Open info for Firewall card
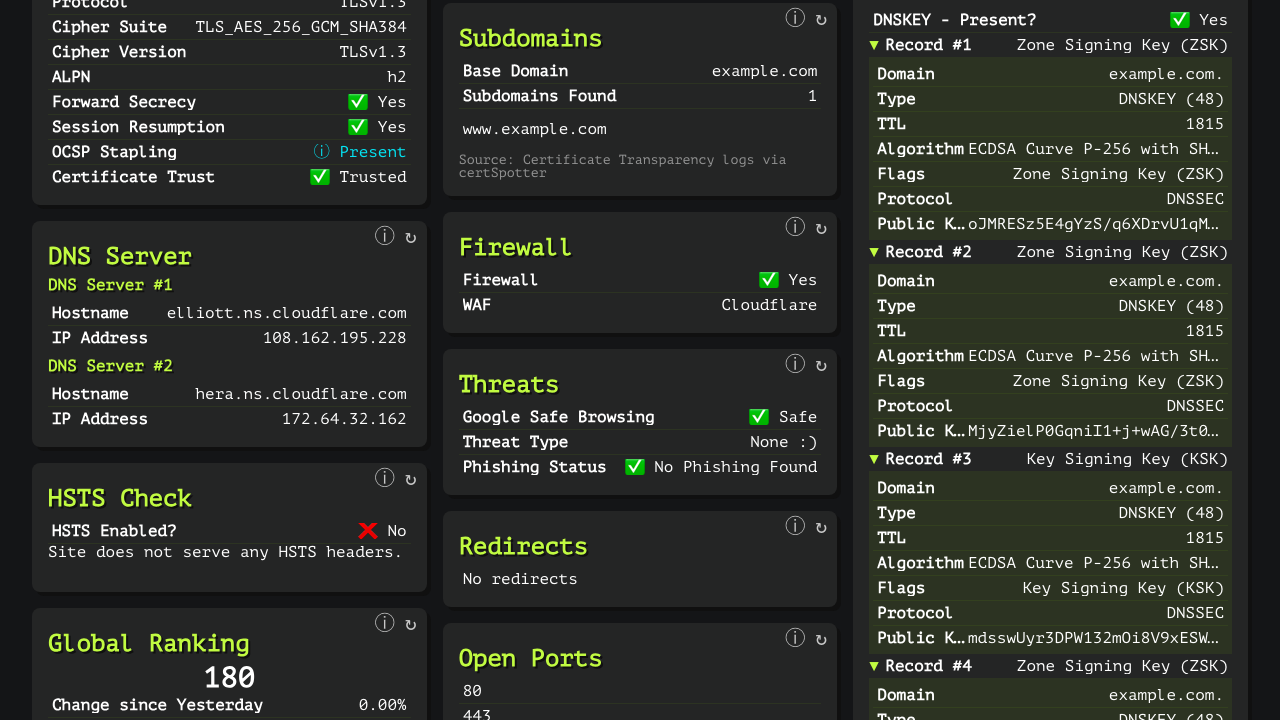The width and height of the screenshot is (1280, 720). click(x=795, y=227)
